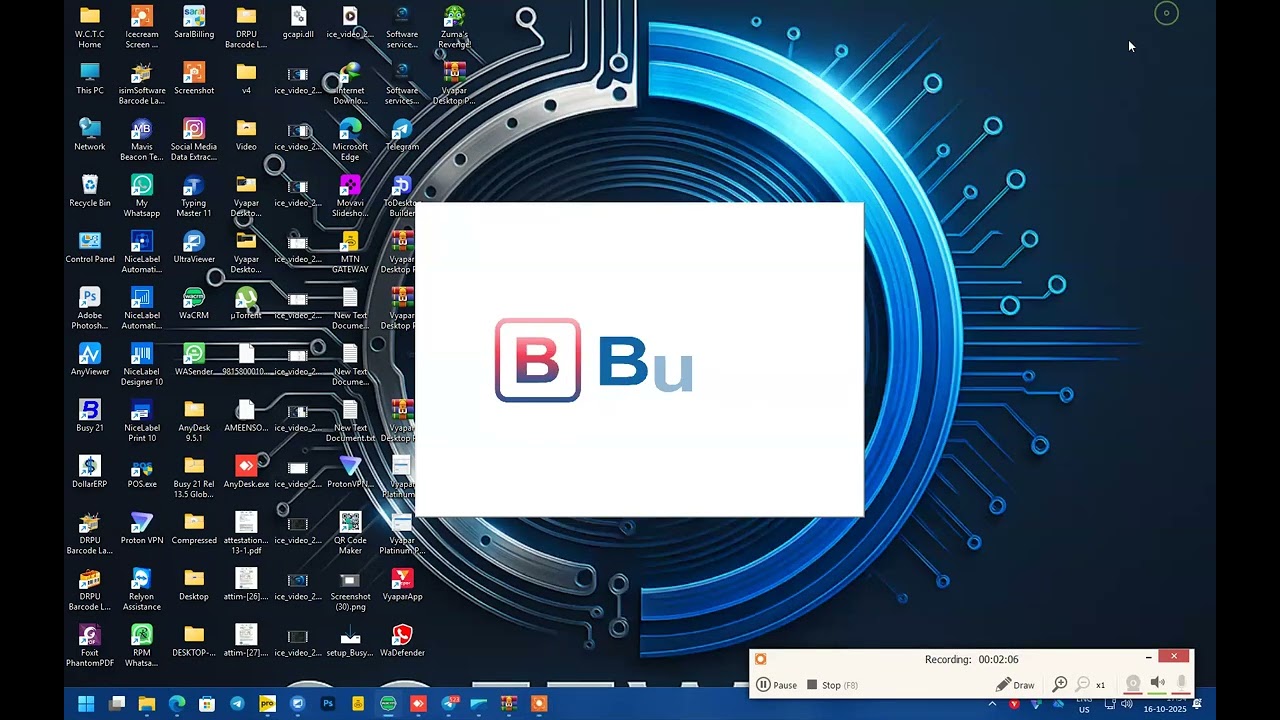Launch QR Code Maker shortcut
This screenshot has height=720, width=1280.
pyautogui.click(x=350, y=532)
